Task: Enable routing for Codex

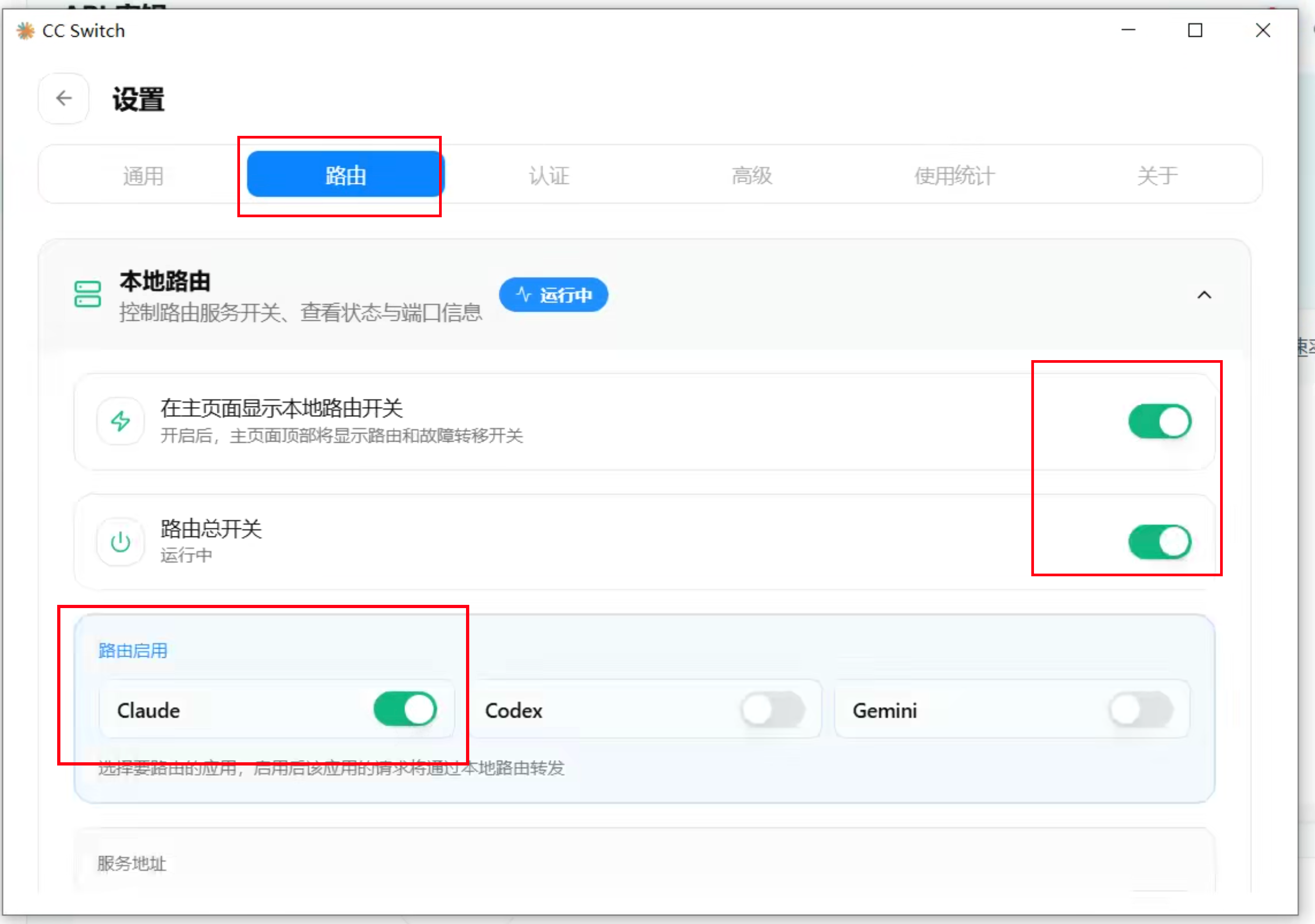Action: 772,709
